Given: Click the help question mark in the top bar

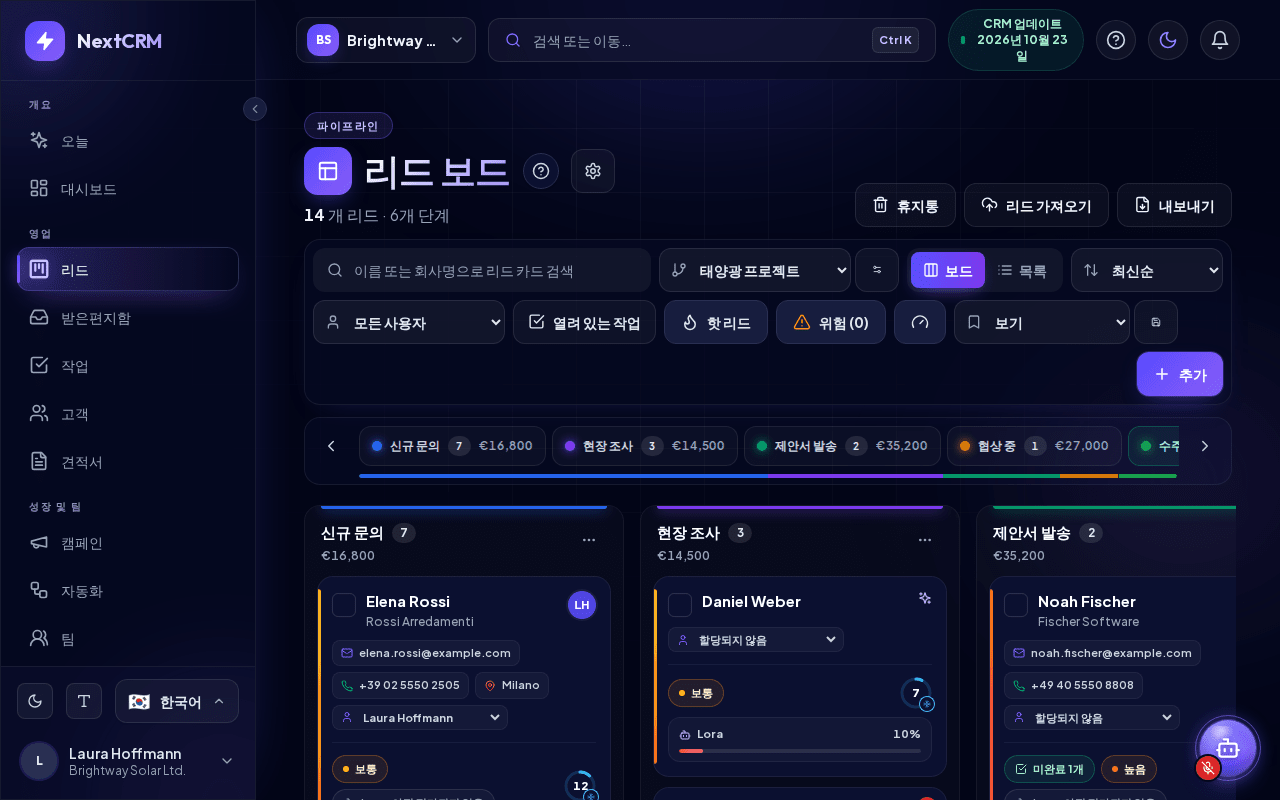Looking at the screenshot, I should pyautogui.click(x=1116, y=40).
